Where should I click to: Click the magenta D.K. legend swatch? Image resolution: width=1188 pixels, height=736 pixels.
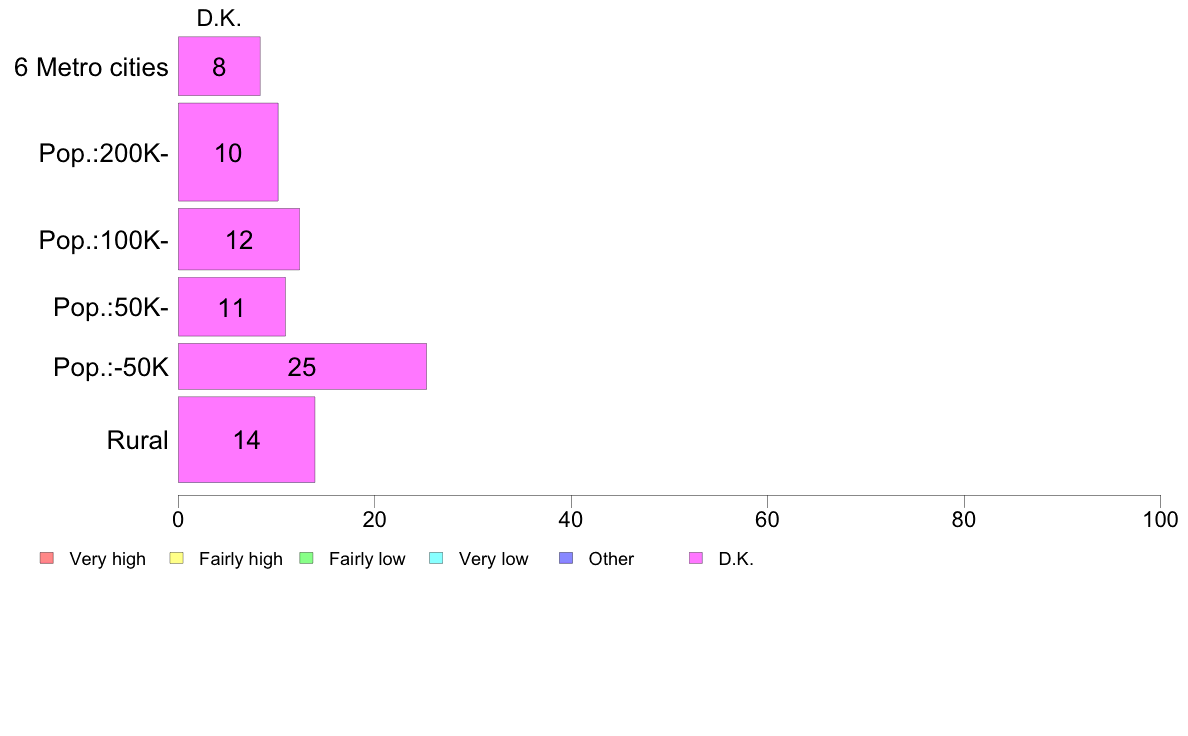point(696,559)
